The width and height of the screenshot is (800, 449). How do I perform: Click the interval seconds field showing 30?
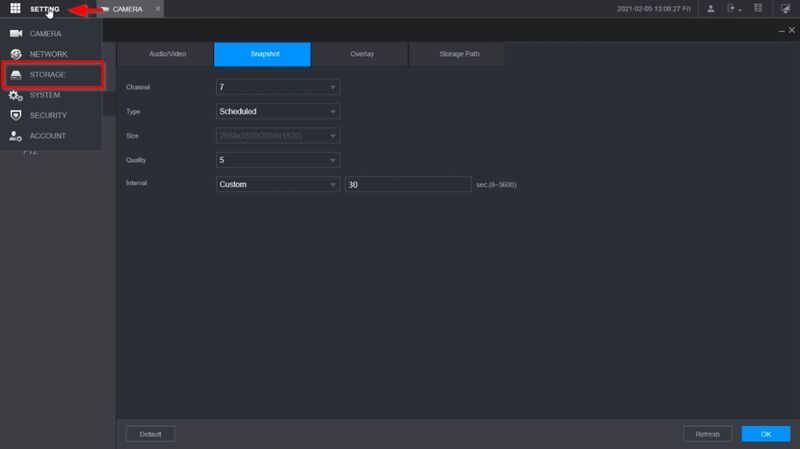(408, 184)
